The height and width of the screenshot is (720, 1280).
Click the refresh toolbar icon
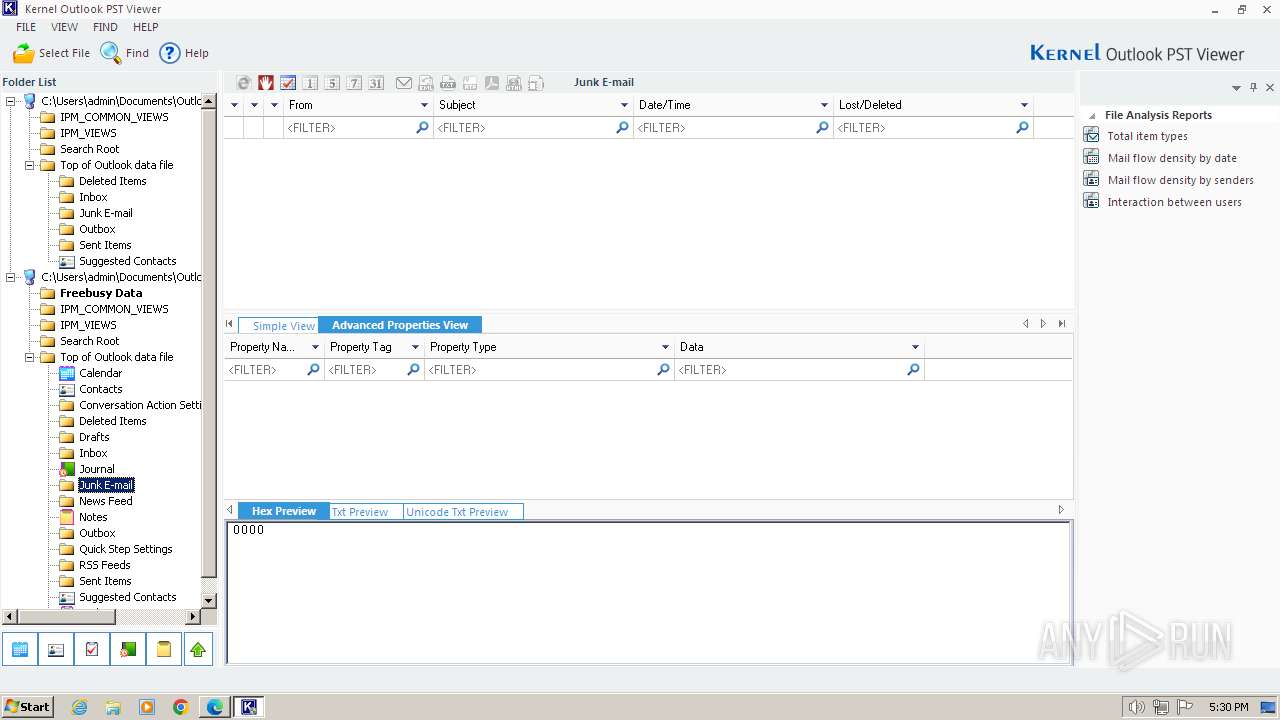coord(244,83)
